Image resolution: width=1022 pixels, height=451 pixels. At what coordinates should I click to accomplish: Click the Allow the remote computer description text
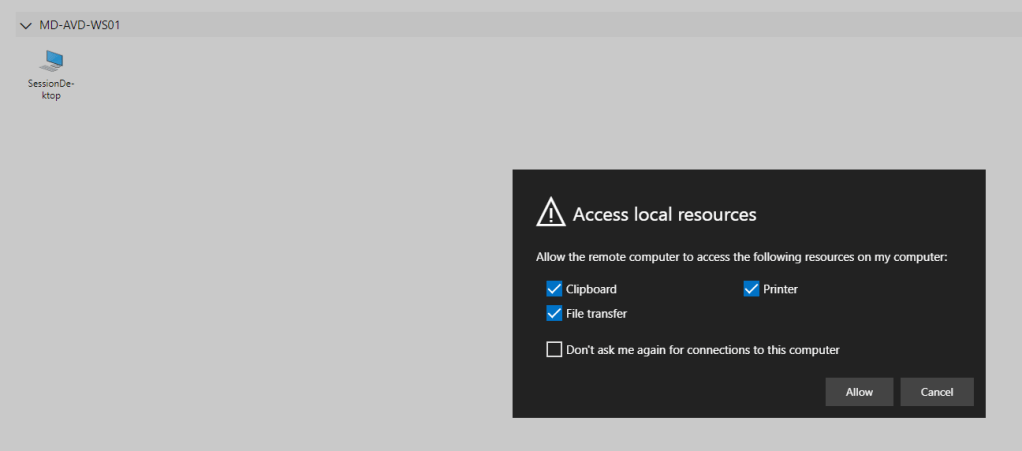point(741,257)
